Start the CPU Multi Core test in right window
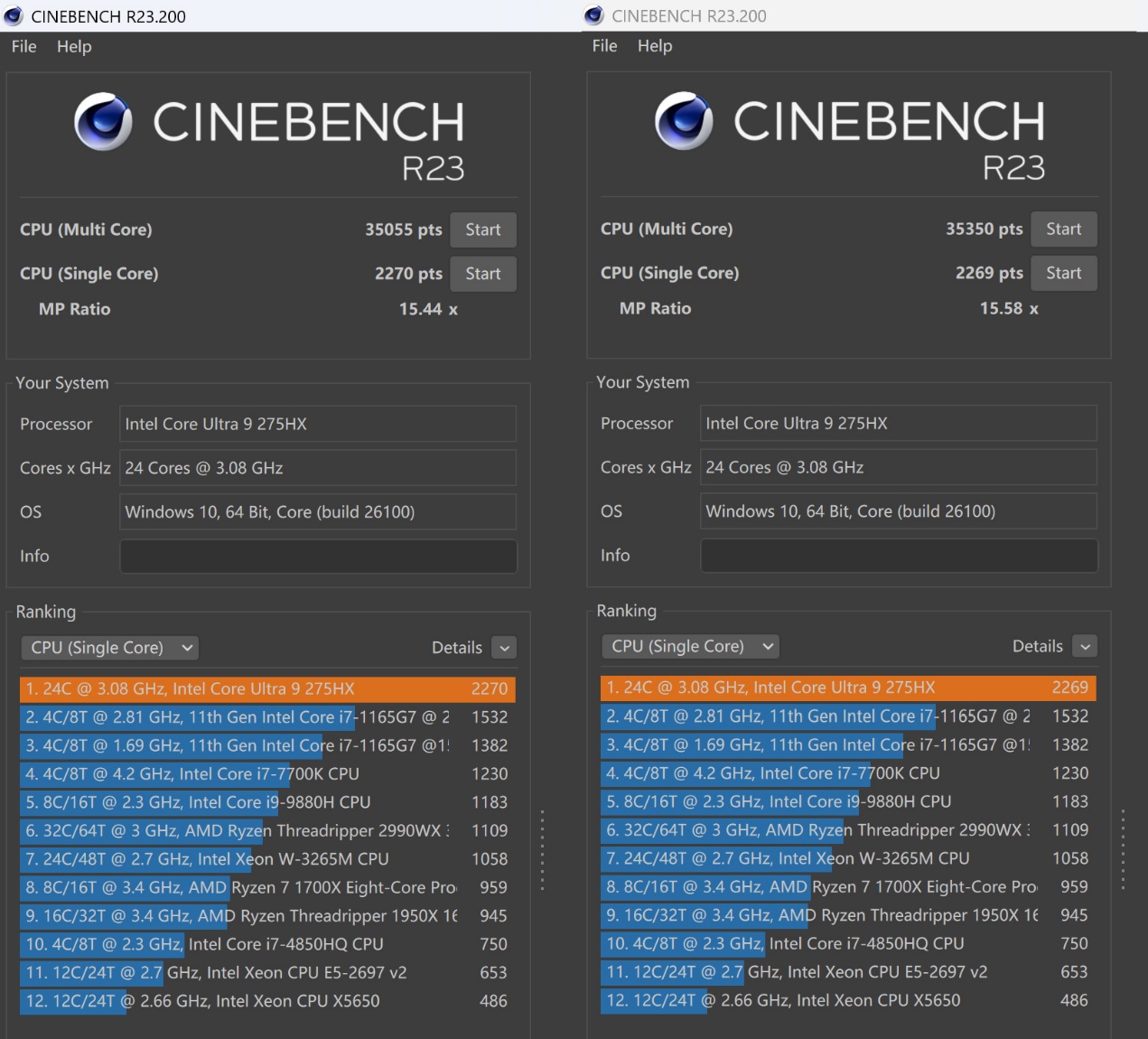 point(1064,229)
